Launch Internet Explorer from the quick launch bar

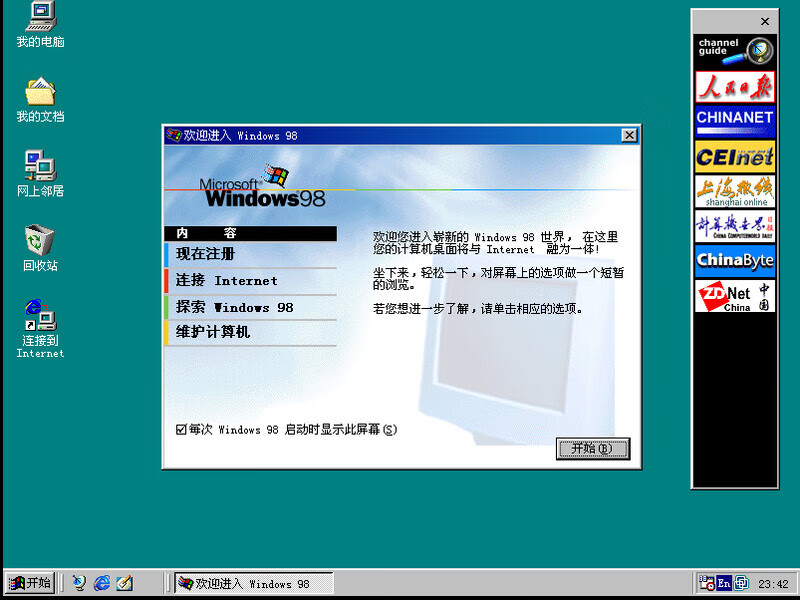click(x=102, y=582)
